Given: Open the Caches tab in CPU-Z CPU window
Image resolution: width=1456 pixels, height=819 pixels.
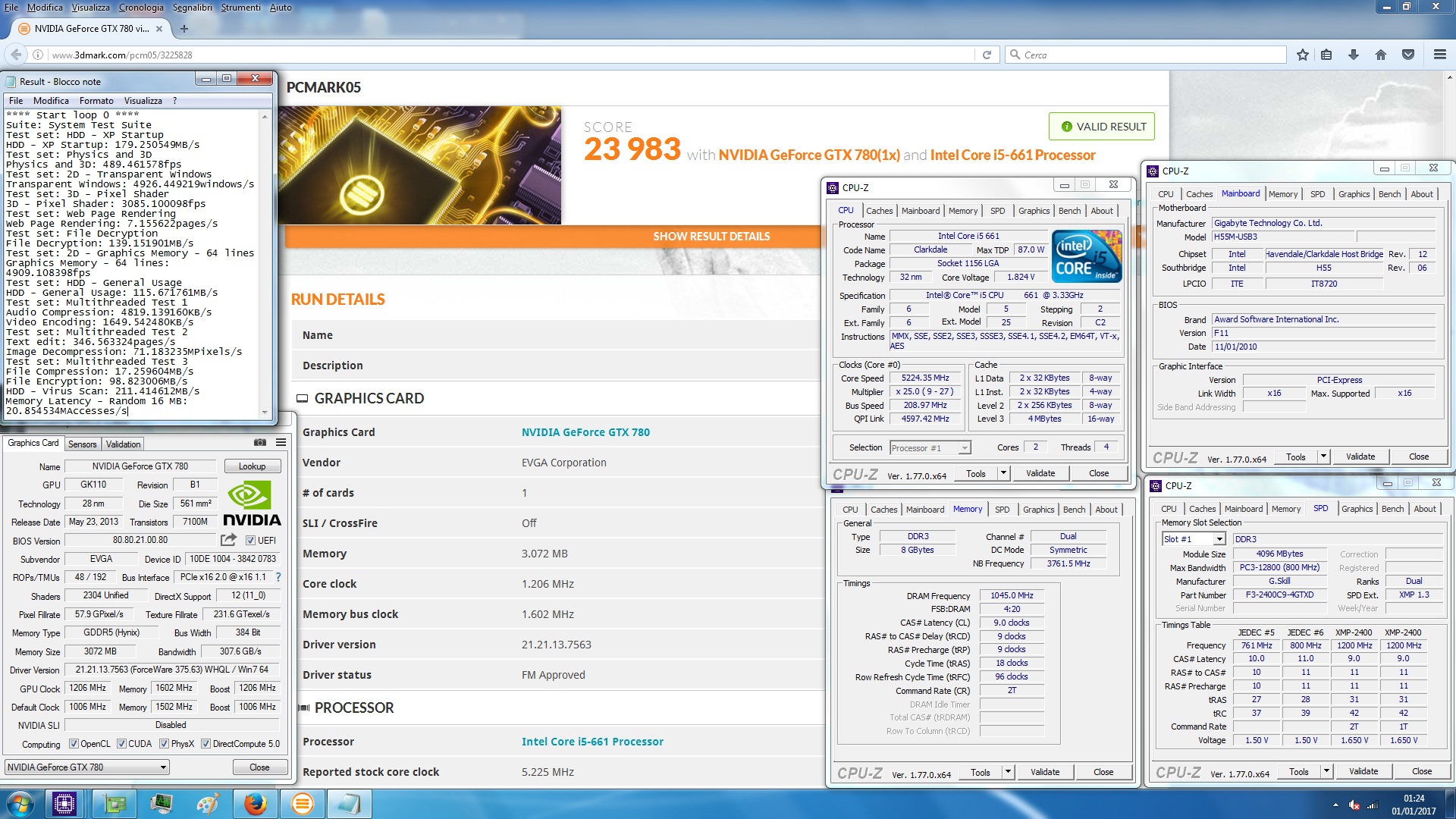Looking at the screenshot, I should pos(880,211).
